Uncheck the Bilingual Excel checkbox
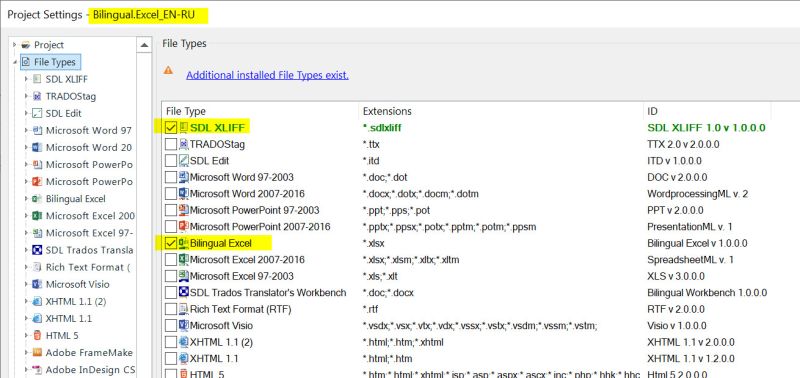This screenshot has height=378, width=800. click(x=171, y=243)
